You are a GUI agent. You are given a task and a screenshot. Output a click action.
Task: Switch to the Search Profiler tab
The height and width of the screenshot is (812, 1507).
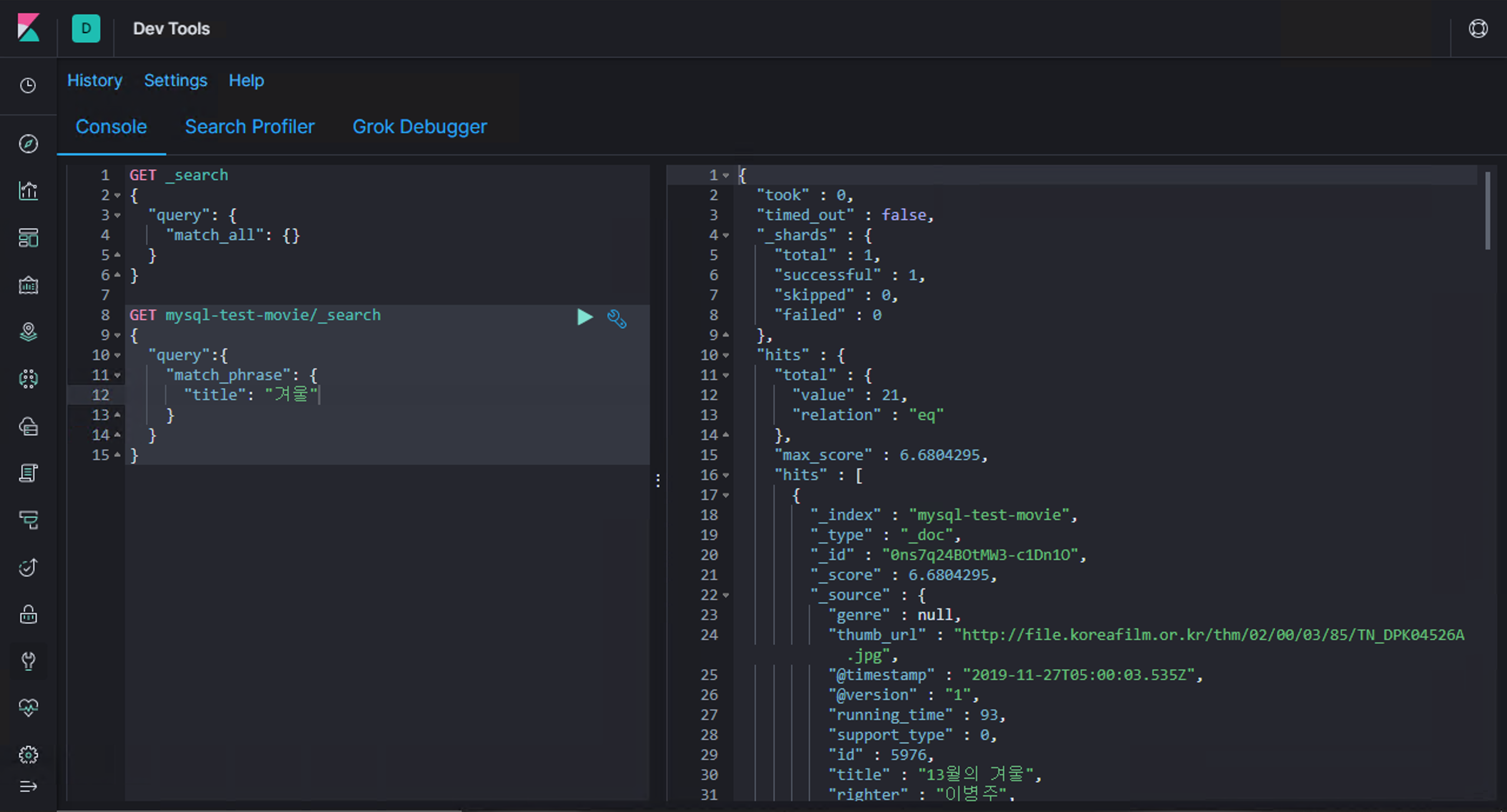click(x=250, y=126)
